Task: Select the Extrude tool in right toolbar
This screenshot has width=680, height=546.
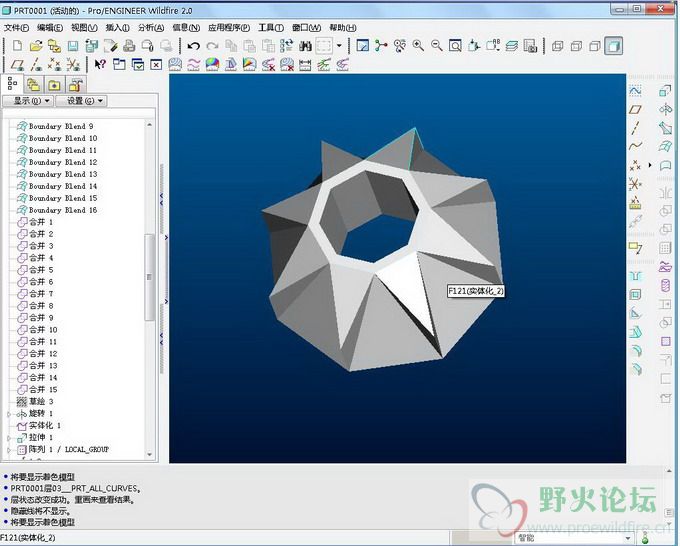Action: (665, 91)
